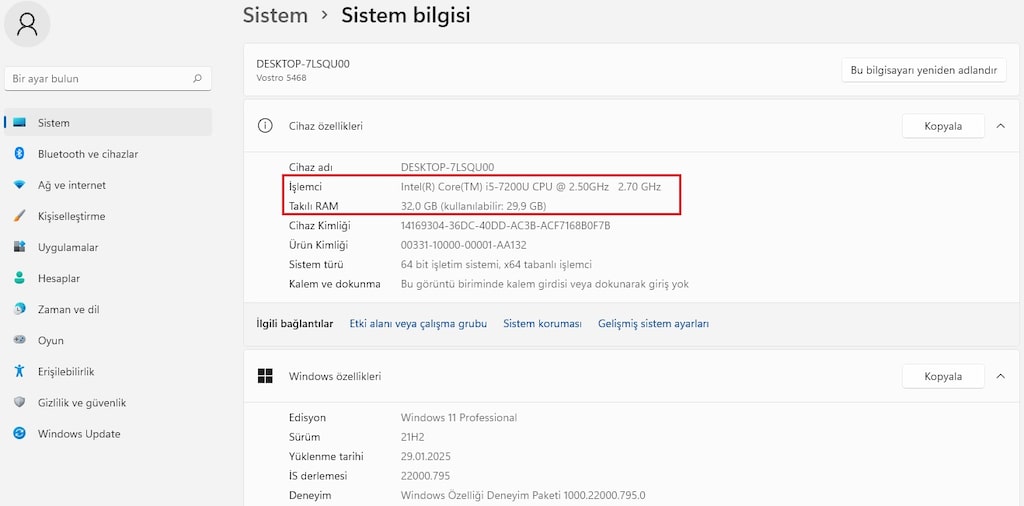Click the Uygulamalar apps icon
This screenshot has height=506, width=1024.
pos(19,247)
